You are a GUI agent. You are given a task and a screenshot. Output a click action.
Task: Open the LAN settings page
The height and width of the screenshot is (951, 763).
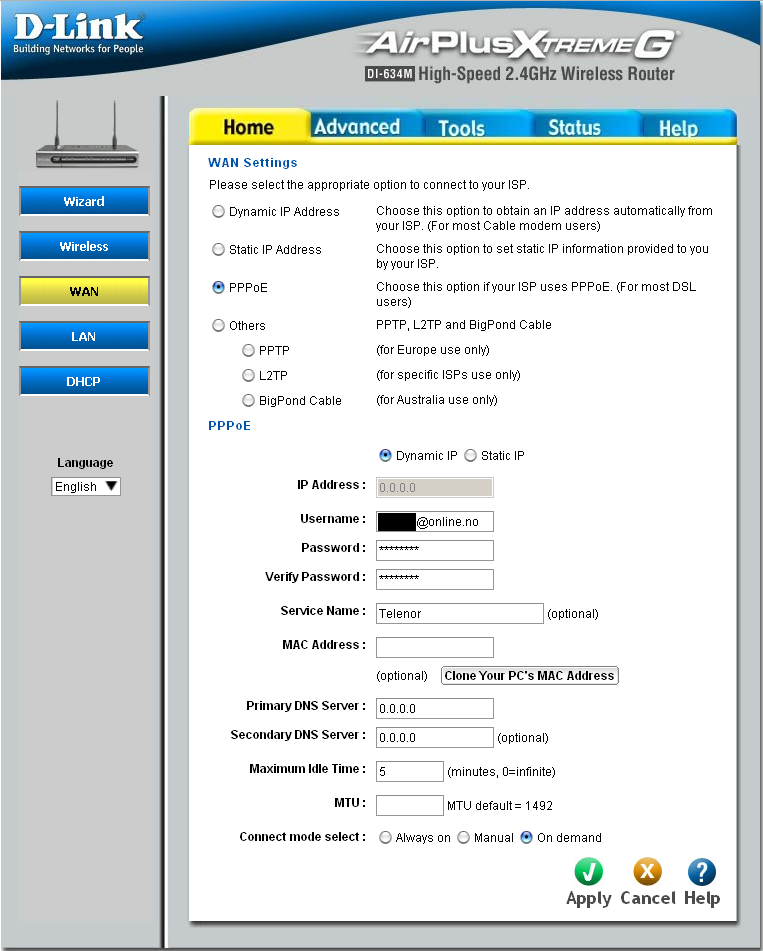coord(84,337)
